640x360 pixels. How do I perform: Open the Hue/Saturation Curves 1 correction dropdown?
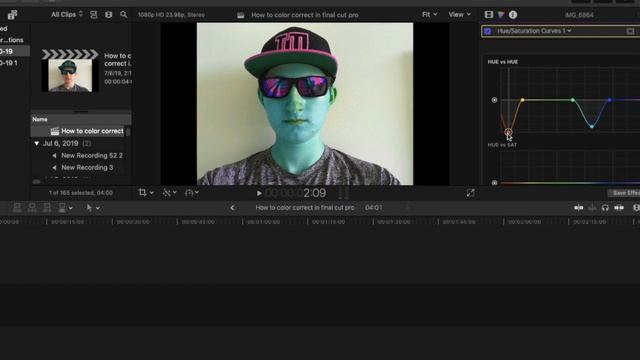click(x=534, y=31)
